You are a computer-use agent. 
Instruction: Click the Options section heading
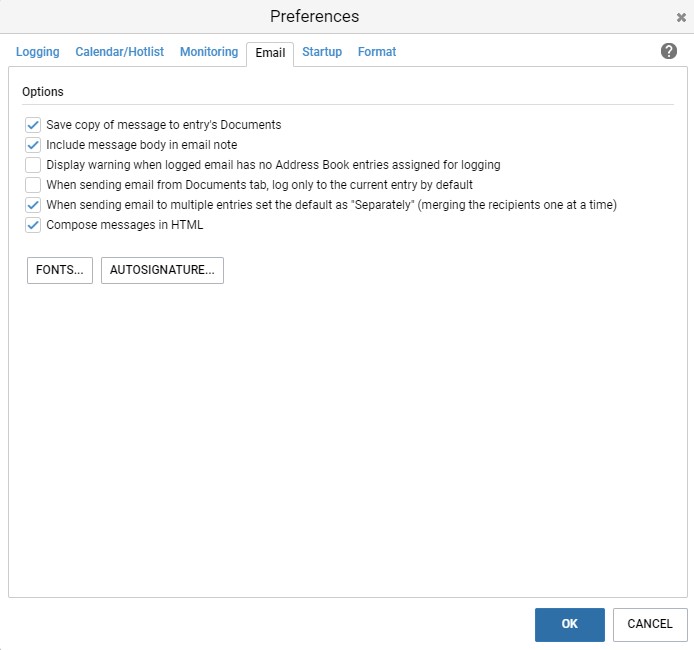click(x=43, y=92)
